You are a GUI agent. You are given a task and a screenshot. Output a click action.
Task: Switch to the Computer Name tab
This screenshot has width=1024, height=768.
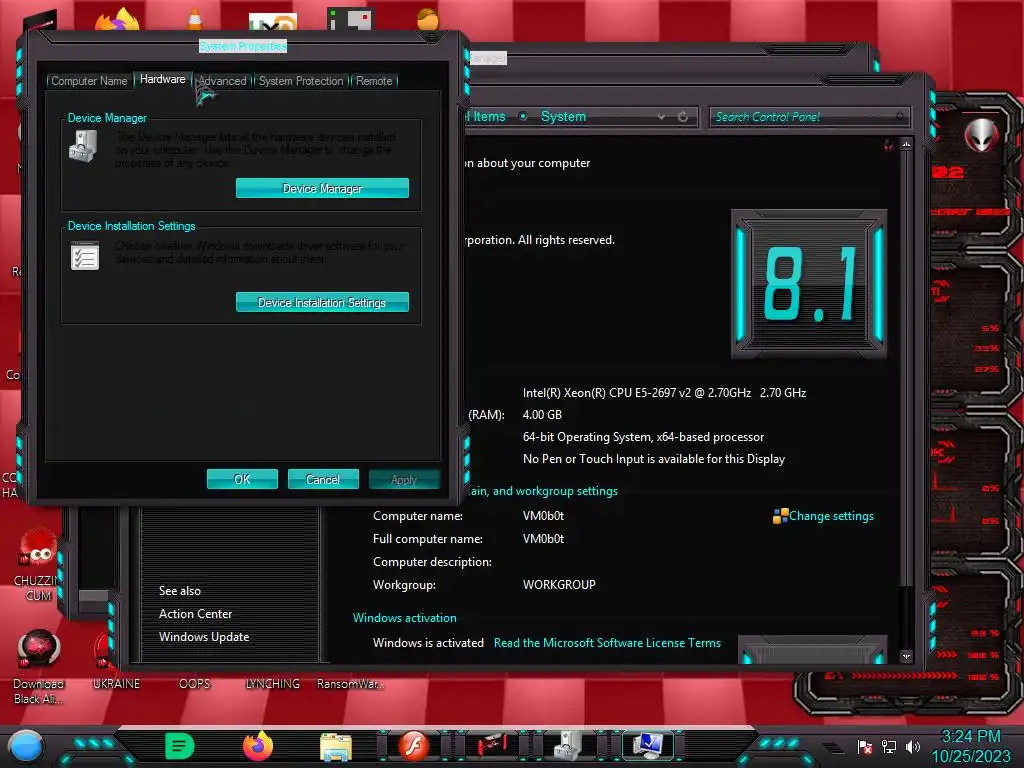(x=89, y=81)
